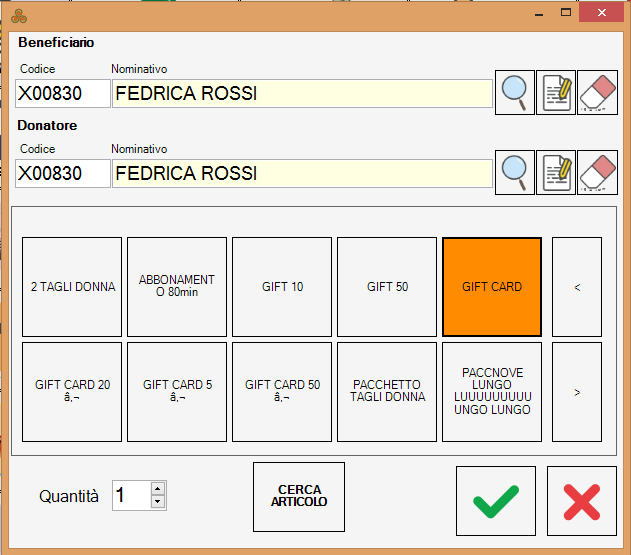Select the highlighted GIFT CARD article
This screenshot has width=631, height=555.
(x=492, y=287)
